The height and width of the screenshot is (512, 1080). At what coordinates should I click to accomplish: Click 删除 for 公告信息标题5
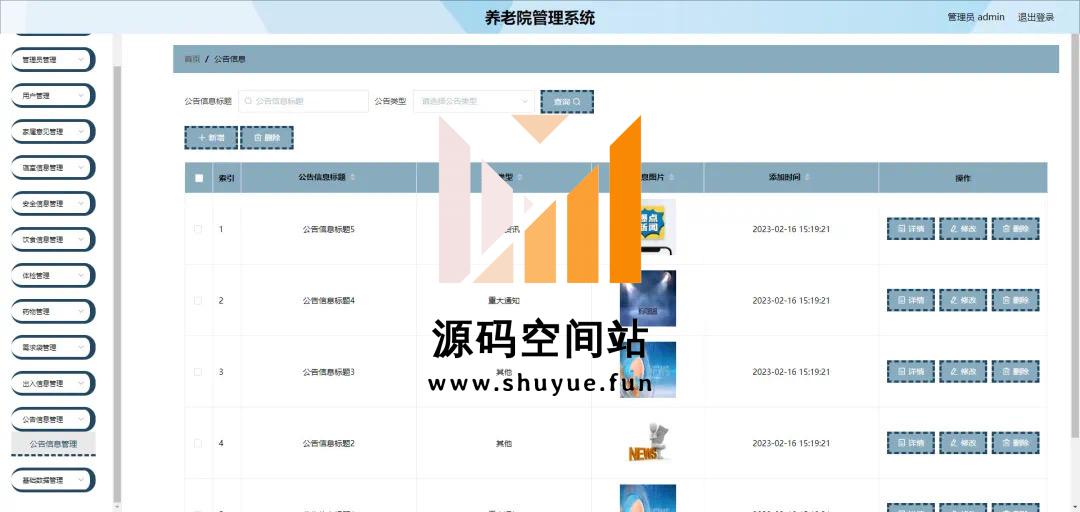click(1015, 229)
